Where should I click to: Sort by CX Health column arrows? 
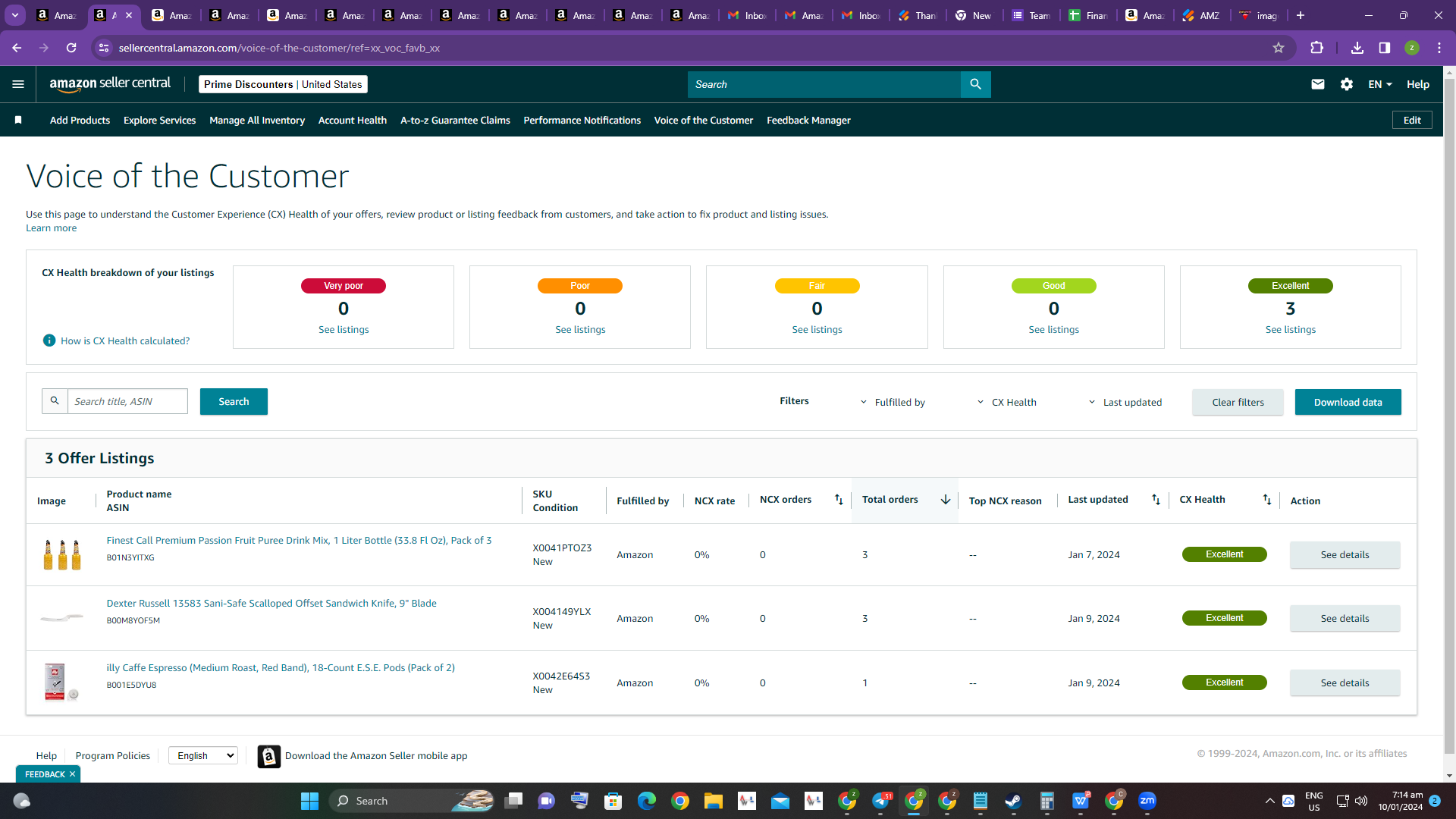(x=1267, y=499)
